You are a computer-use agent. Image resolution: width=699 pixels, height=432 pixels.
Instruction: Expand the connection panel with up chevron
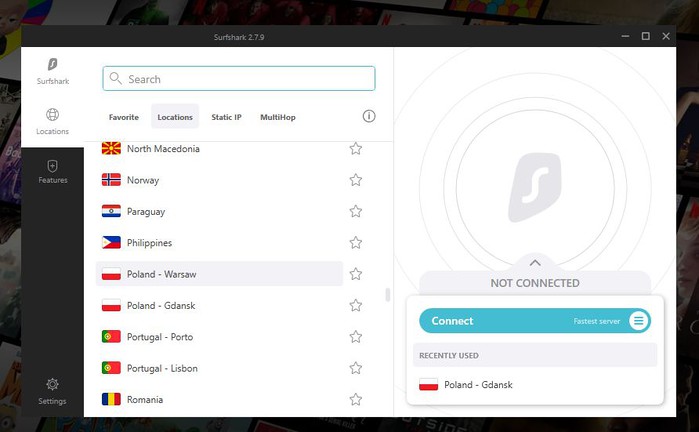click(535, 263)
